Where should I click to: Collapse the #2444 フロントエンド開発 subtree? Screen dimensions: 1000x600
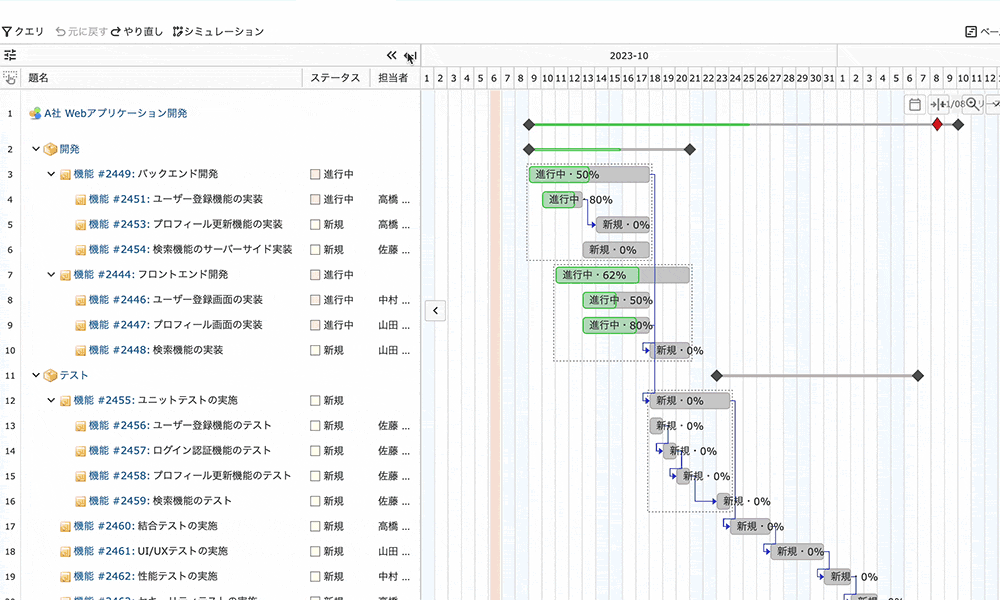pos(51,275)
